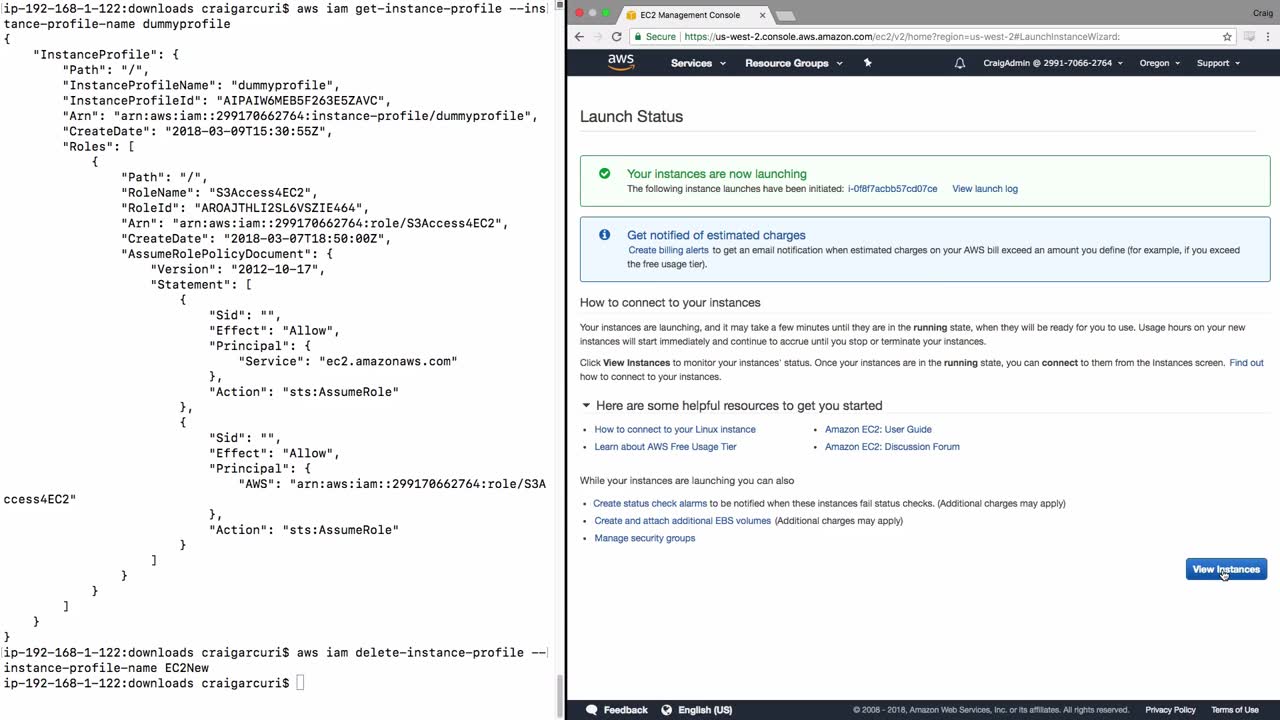The width and height of the screenshot is (1280, 720).
Task: Go back using the browser back arrow
Action: pyautogui.click(x=579, y=37)
